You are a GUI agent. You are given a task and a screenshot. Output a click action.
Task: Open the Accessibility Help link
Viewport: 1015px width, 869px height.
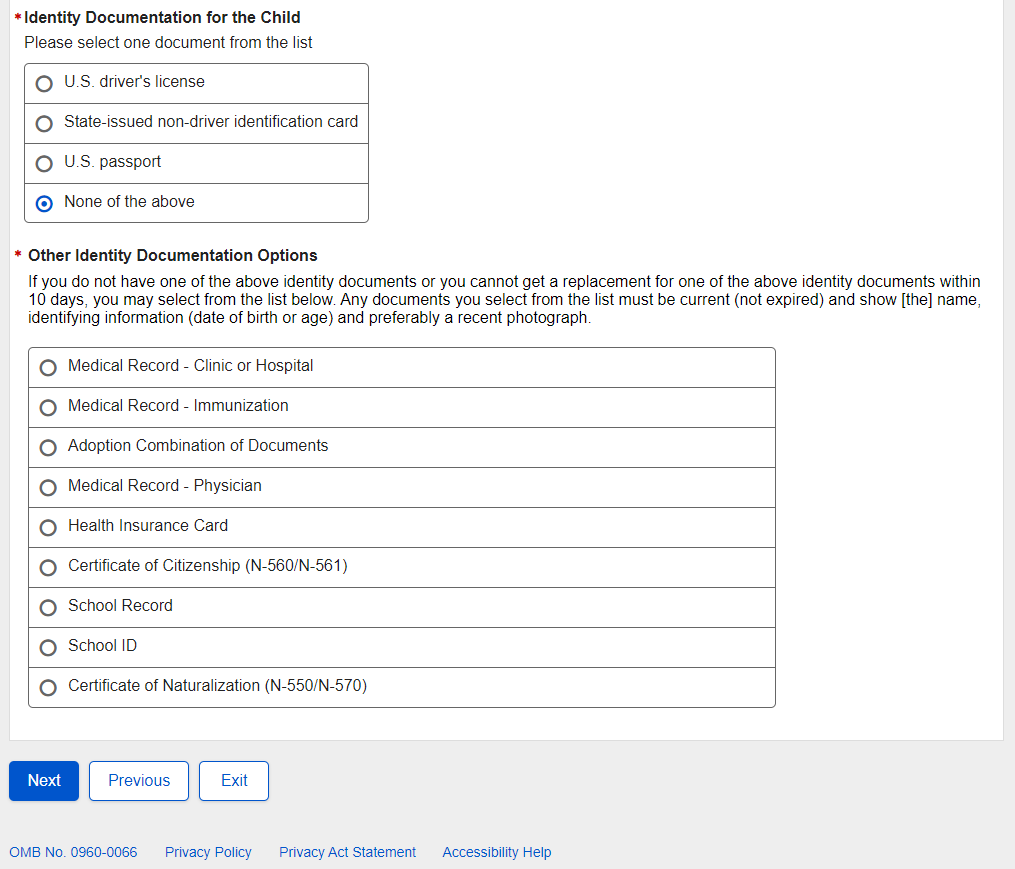click(x=496, y=853)
